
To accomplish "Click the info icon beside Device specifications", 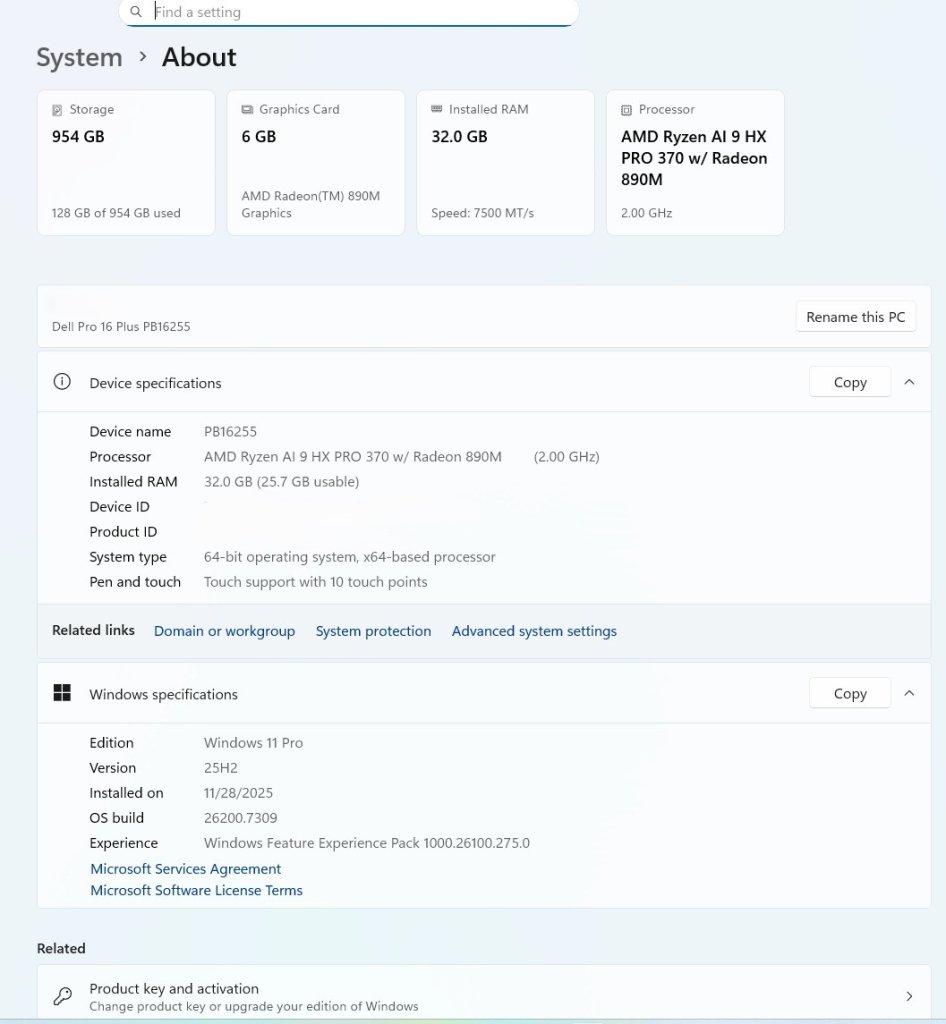I will (62, 382).
